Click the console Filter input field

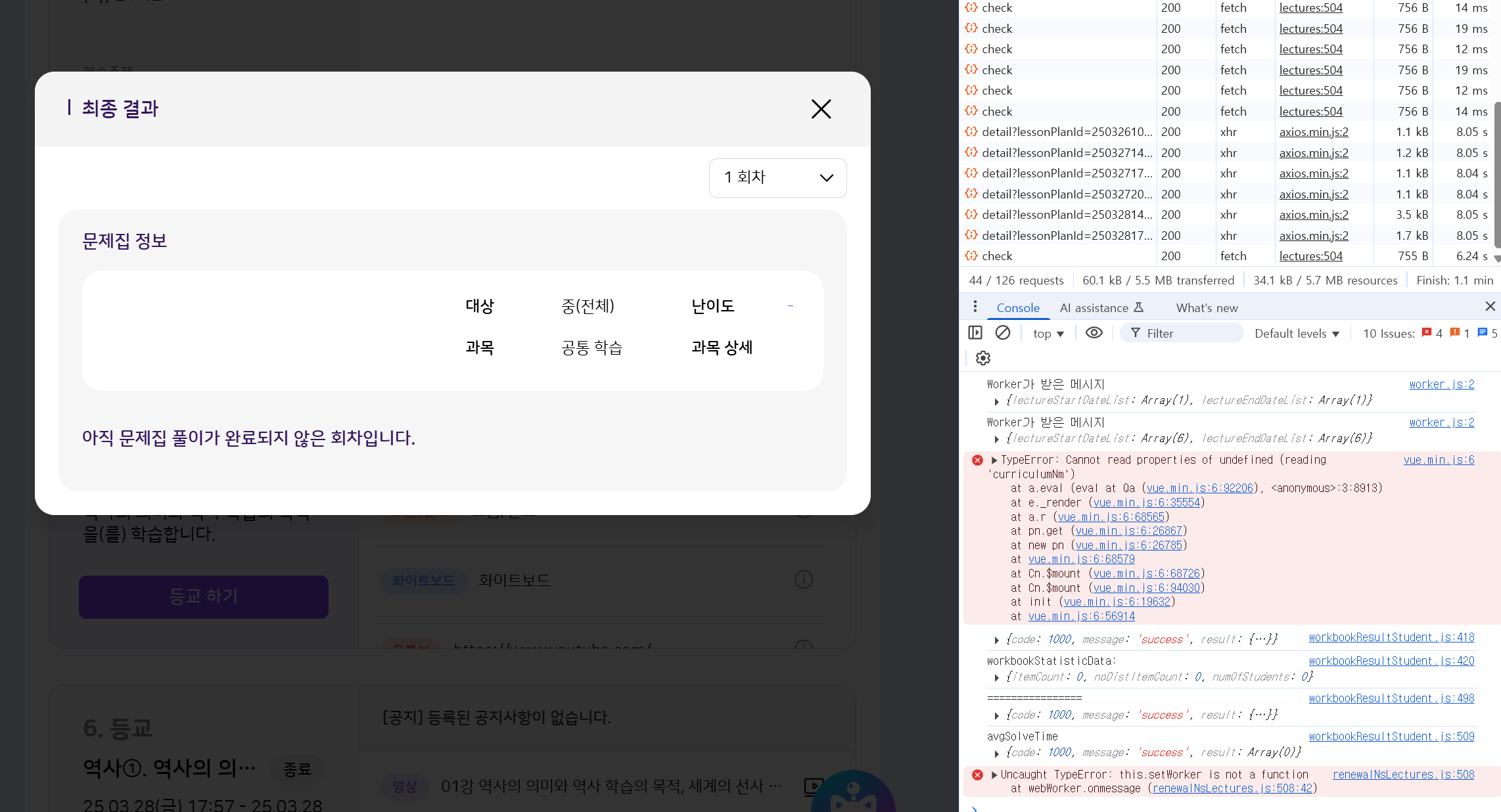(1182, 333)
